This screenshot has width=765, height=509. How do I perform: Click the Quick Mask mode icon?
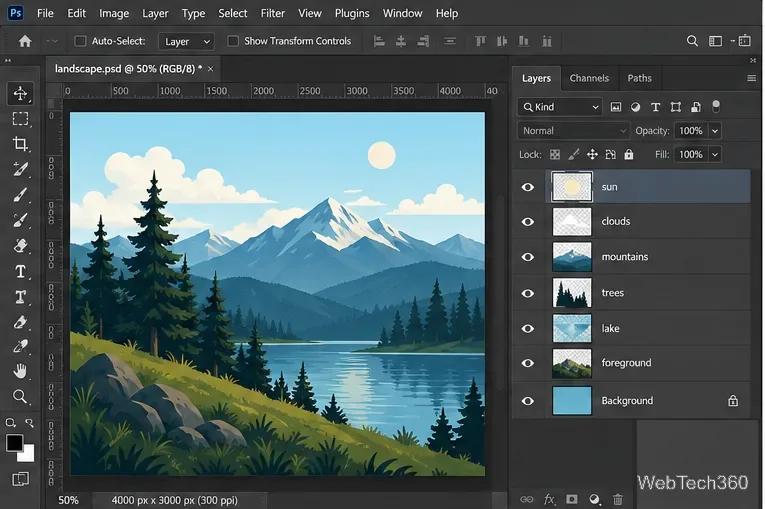tap(20, 479)
